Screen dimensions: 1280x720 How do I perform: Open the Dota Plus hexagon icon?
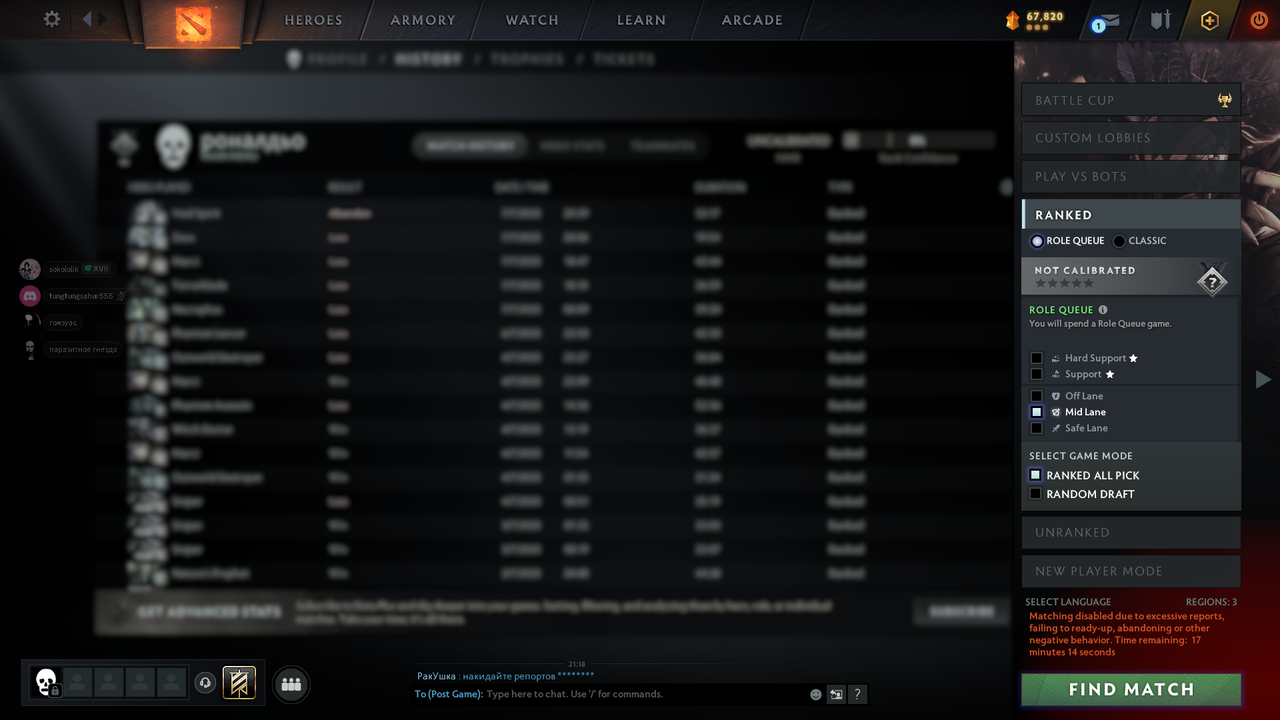pyautogui.click(x=1210, y=20)
